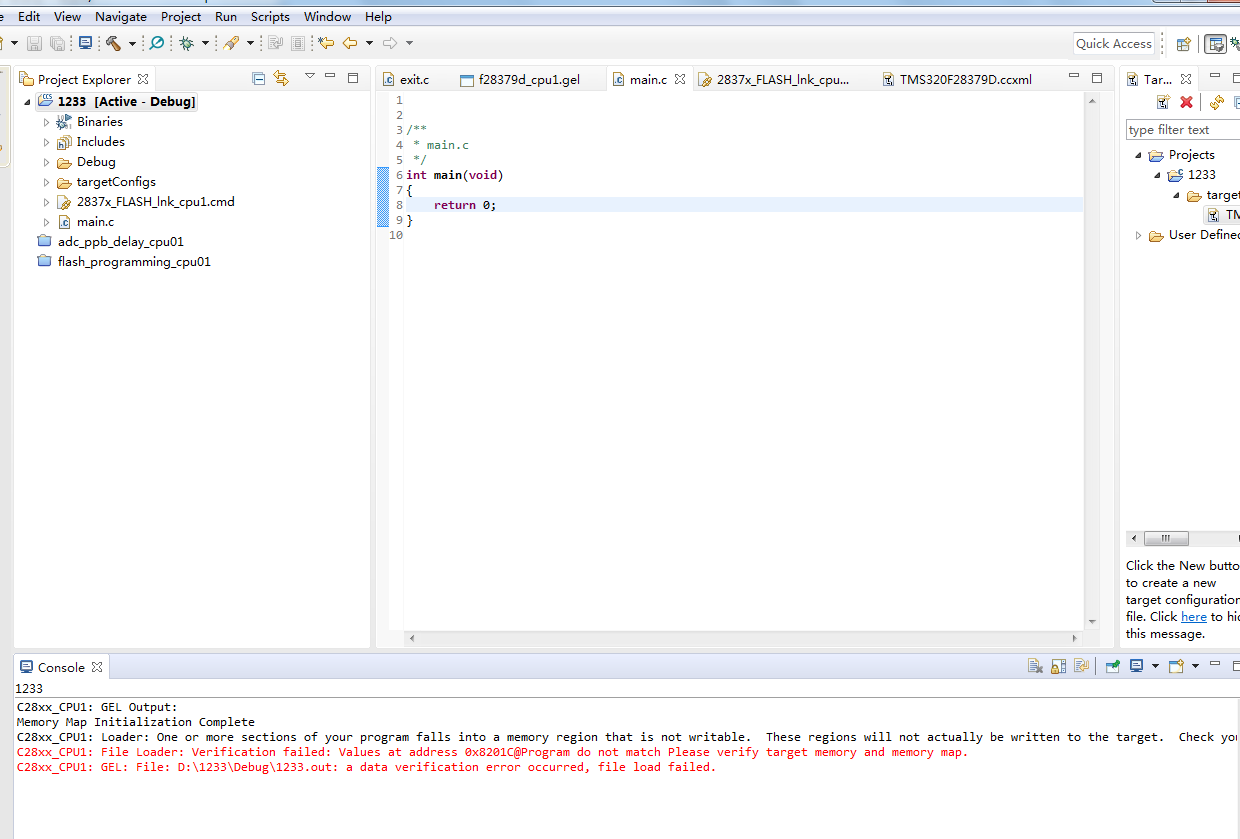Open the Project menu
The width and height of the screenshot is (1240, 839).
pos(181,16)
